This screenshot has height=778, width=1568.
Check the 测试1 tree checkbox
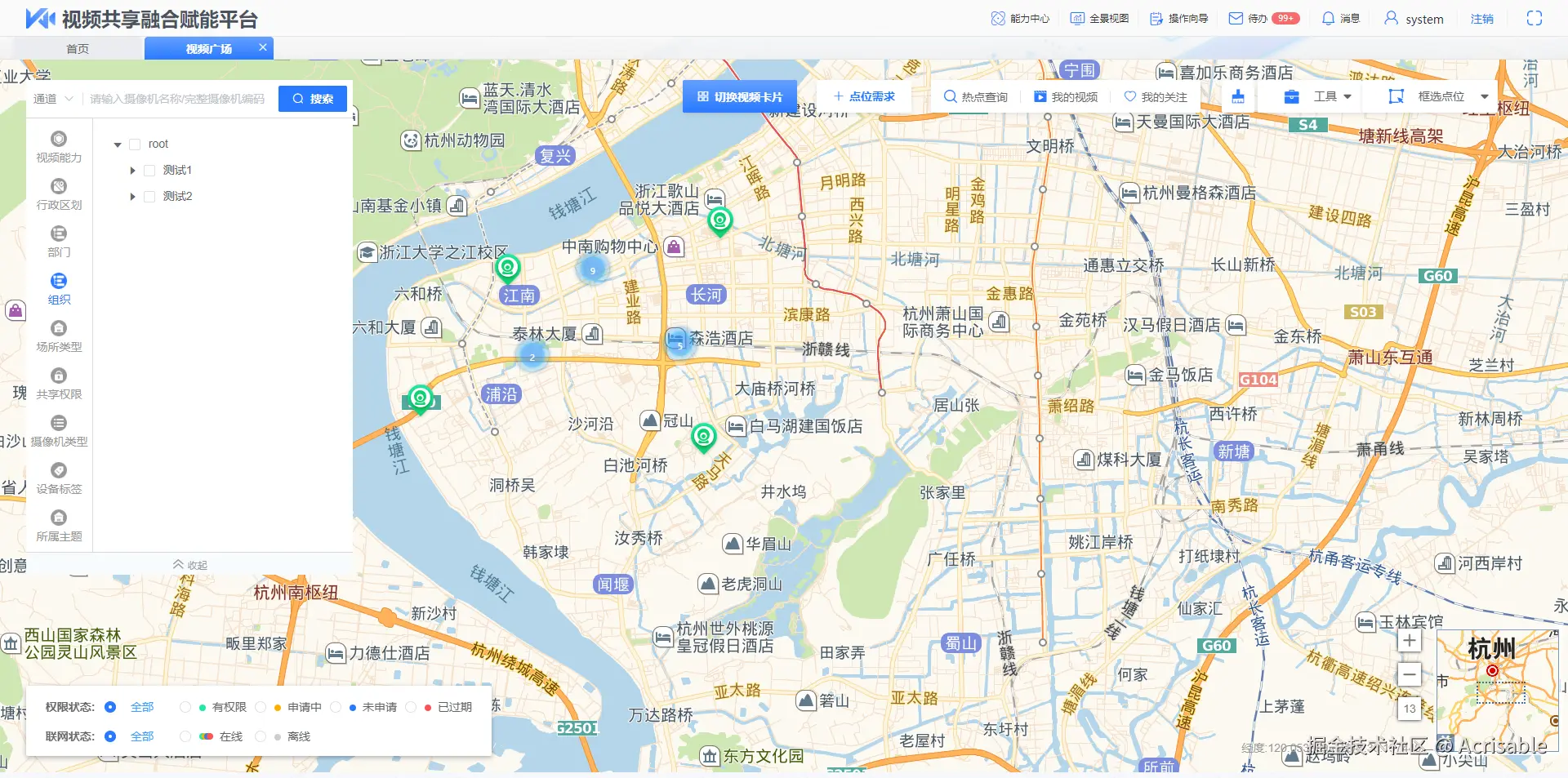click(x=149, y=171)
